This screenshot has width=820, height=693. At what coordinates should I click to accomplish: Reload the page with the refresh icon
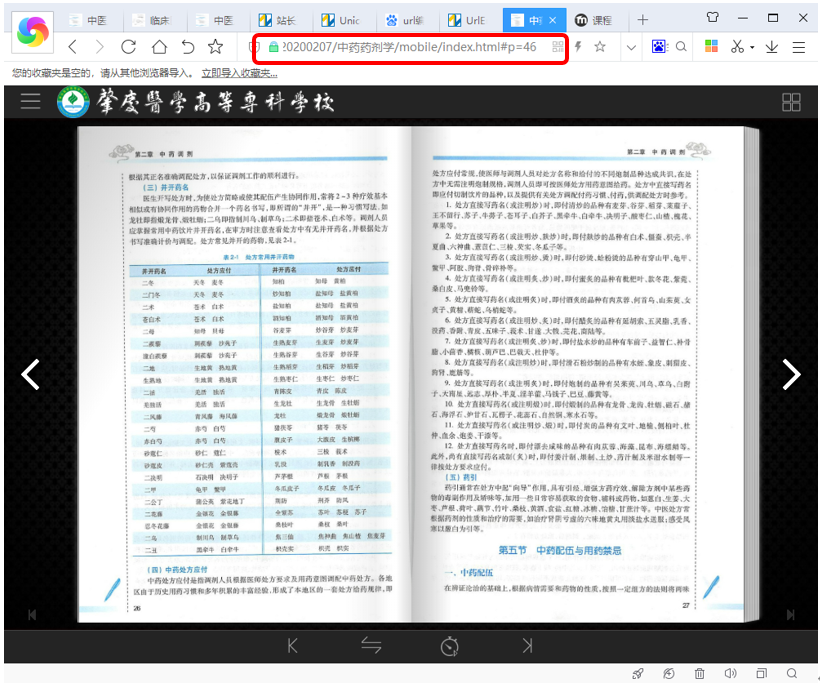pos(129,47)
